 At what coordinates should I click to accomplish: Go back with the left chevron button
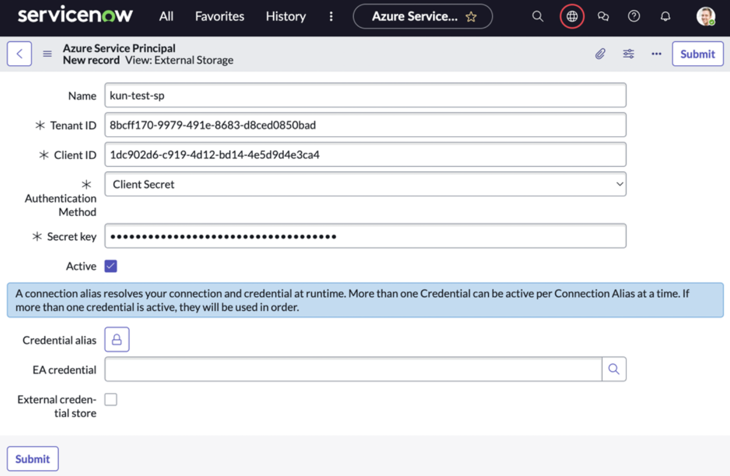(x=20, y=54)
